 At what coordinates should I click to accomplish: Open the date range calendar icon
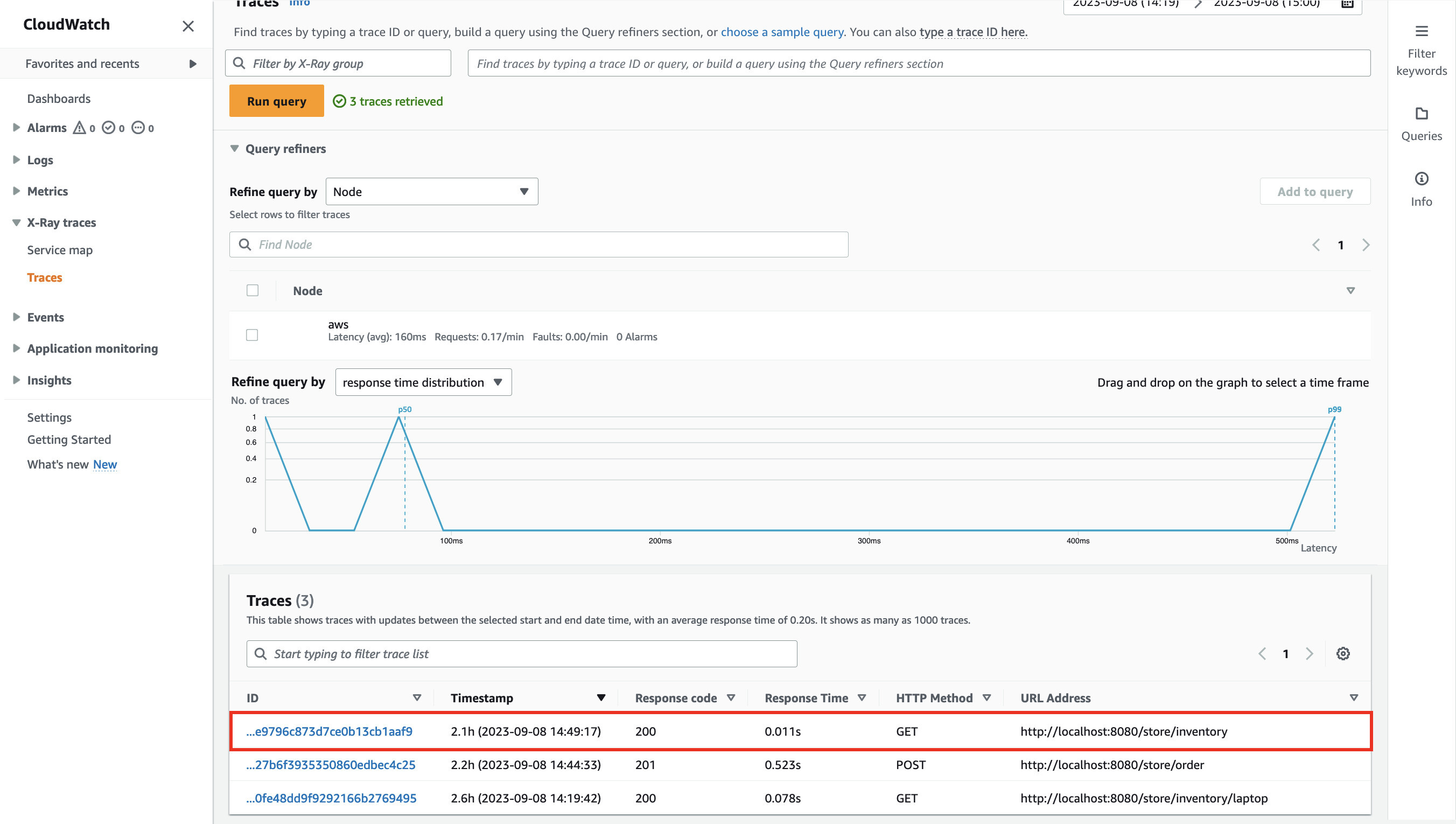pos(1347,3)
